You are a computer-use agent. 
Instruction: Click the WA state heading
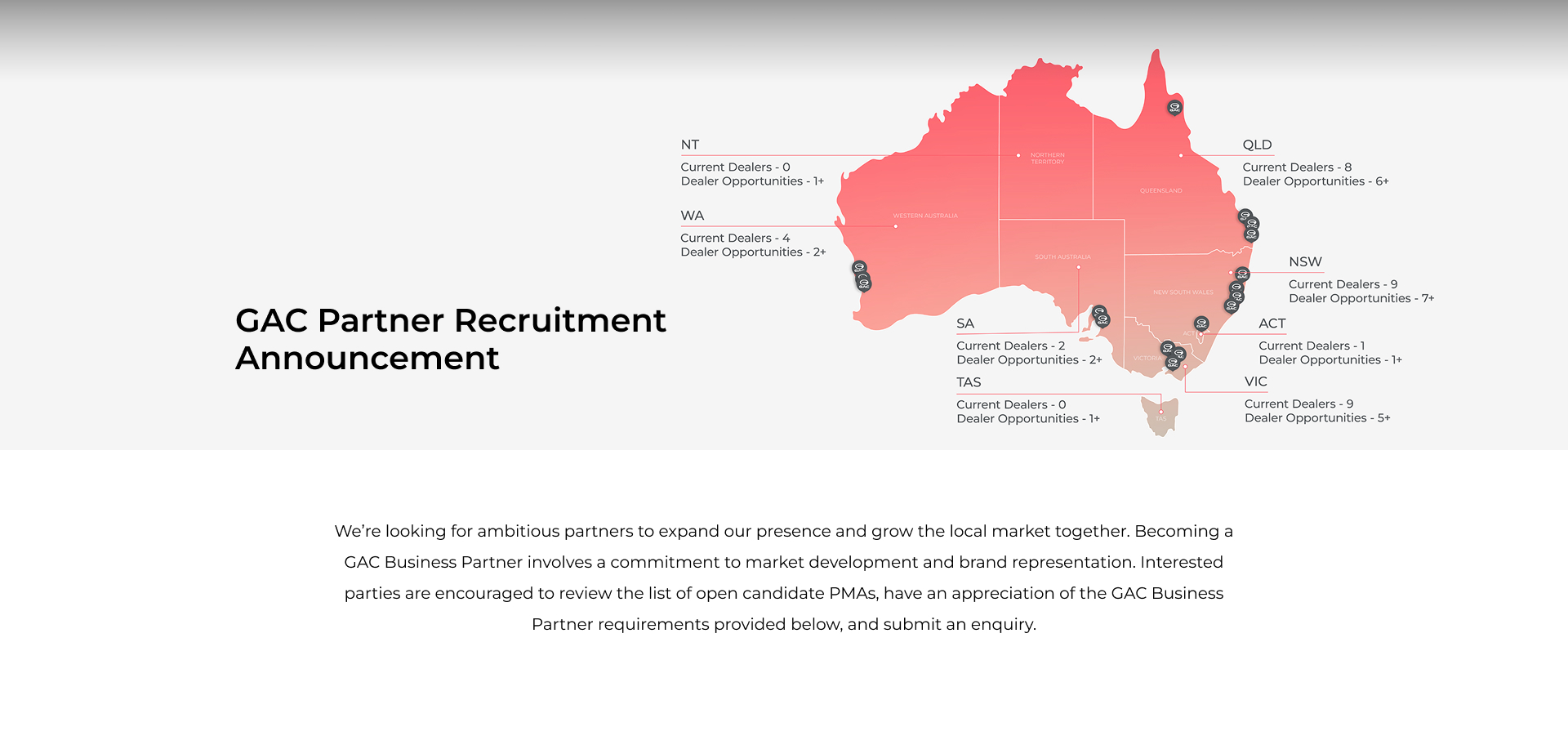pyautogui.click(x=693, y=216)
